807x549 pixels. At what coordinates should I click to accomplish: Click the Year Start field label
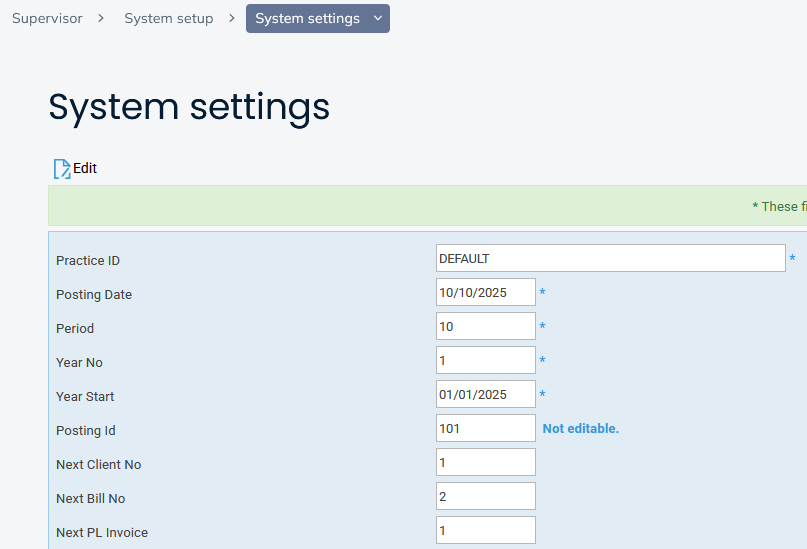pos(85,396)
